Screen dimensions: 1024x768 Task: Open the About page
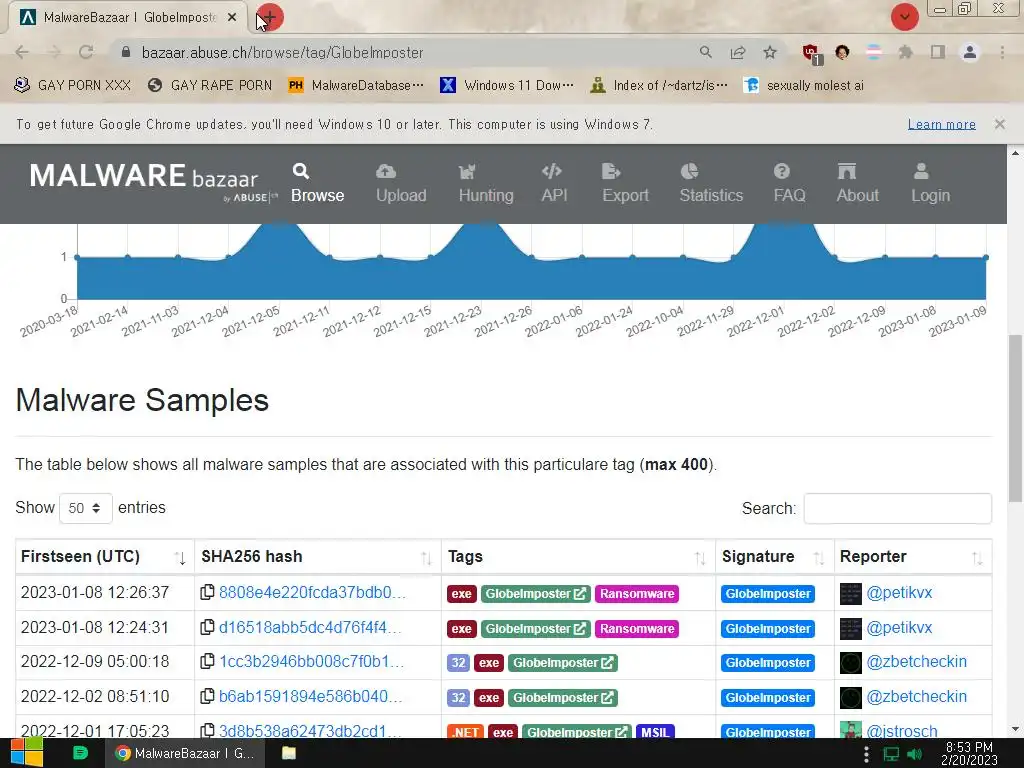pyautogui.click(x=857, y=184)
